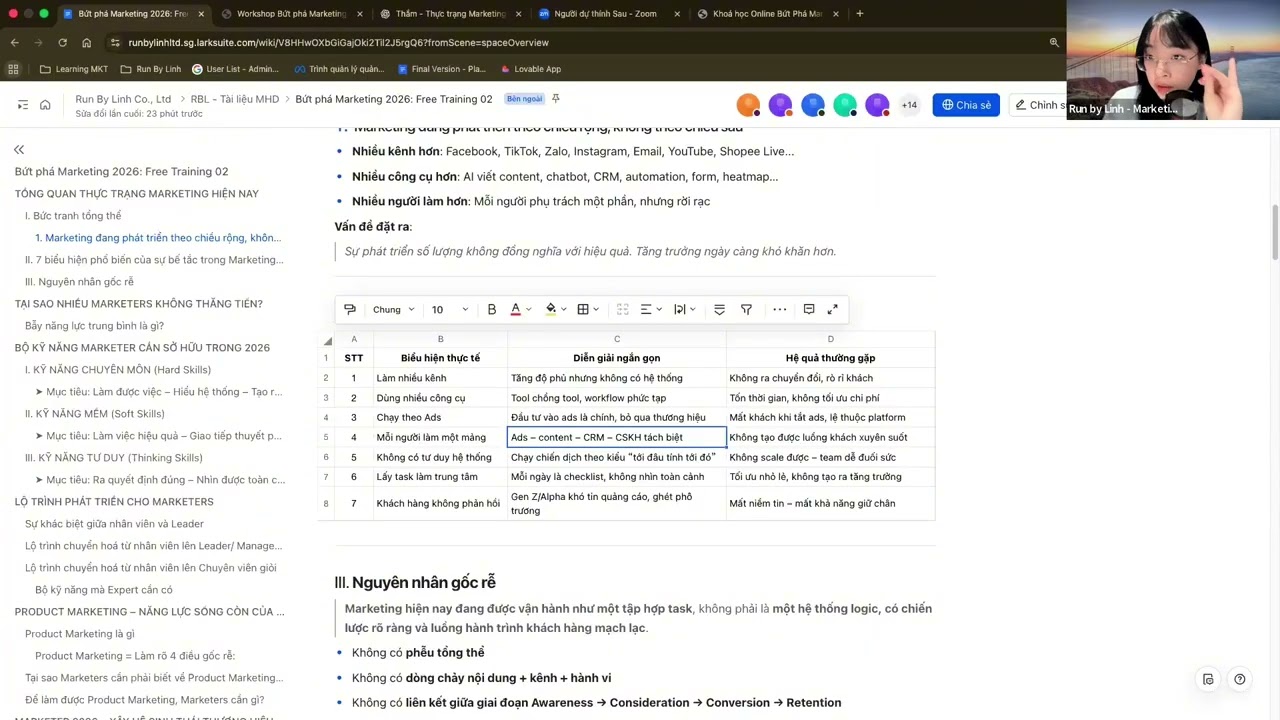View the +14 more collaborators badge
1280x720 pixels.
pos(909,105)
